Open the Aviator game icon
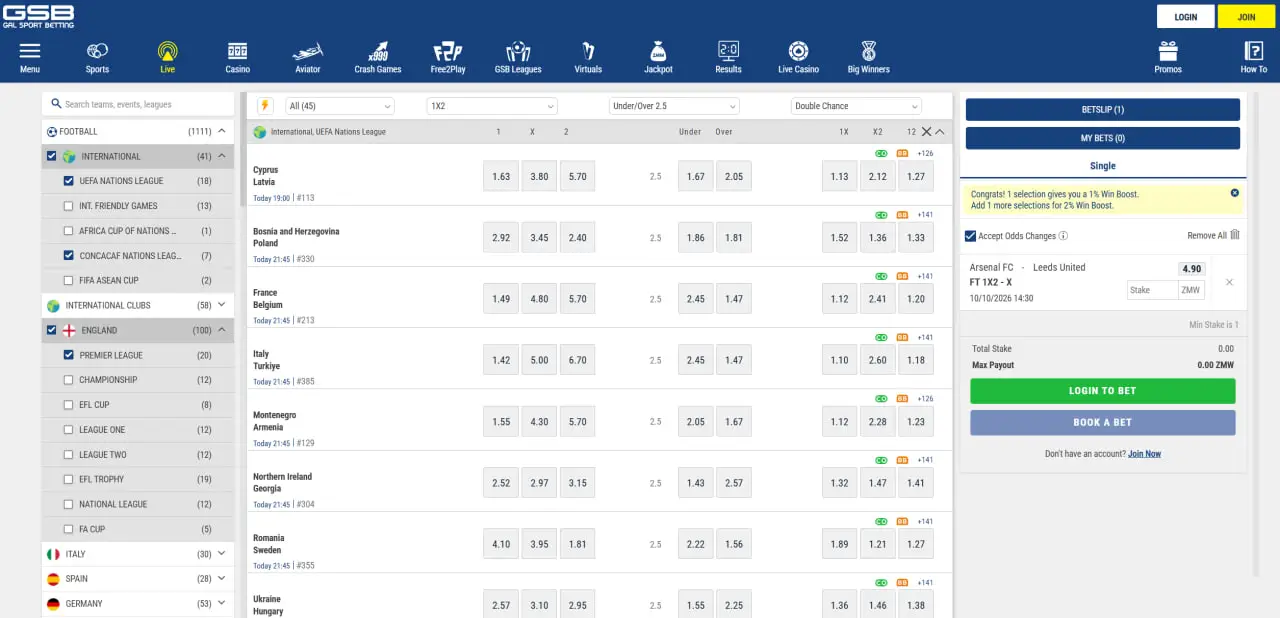 tap(308, 51)
